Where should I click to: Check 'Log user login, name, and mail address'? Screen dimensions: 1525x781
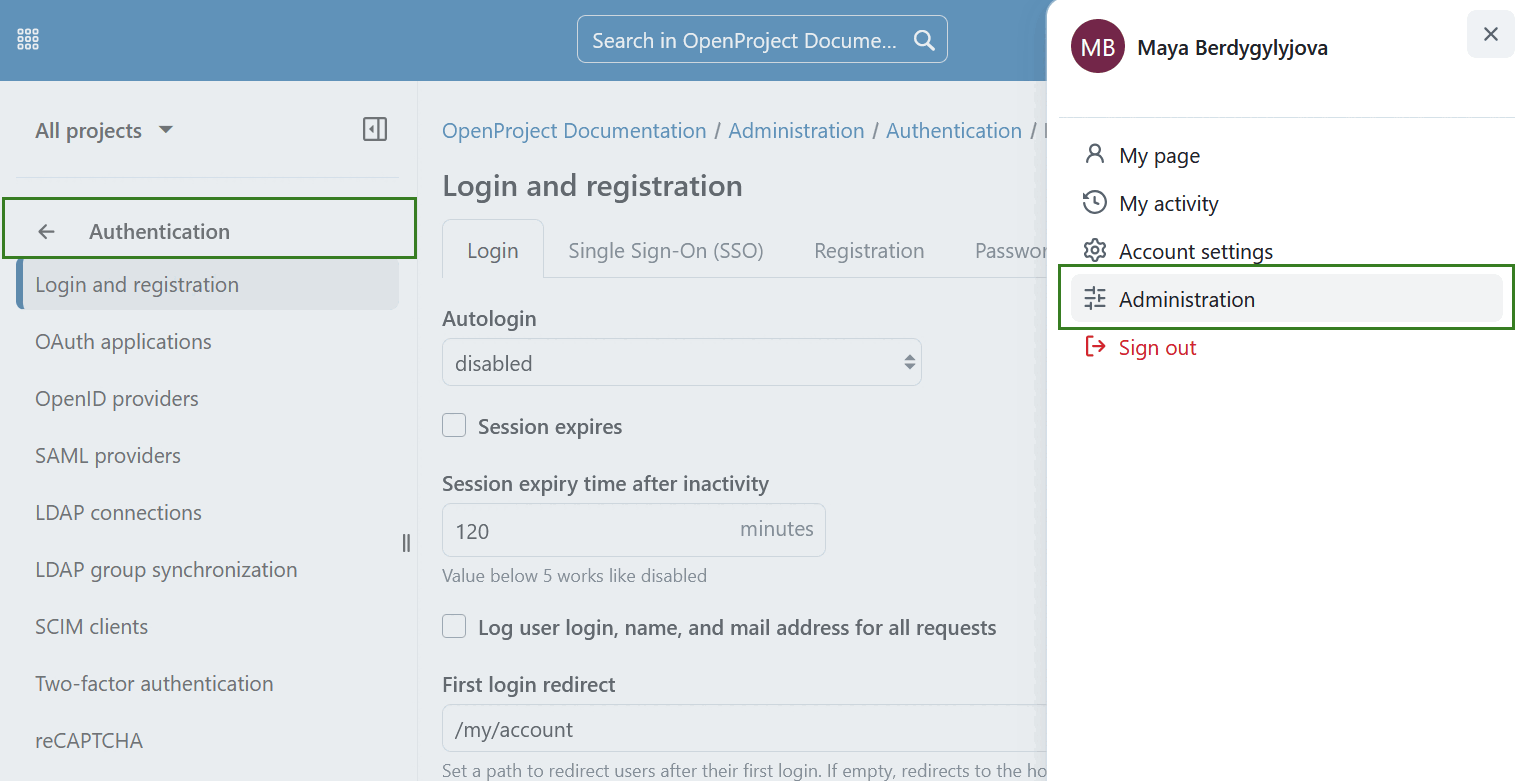[x=454, y=626]
